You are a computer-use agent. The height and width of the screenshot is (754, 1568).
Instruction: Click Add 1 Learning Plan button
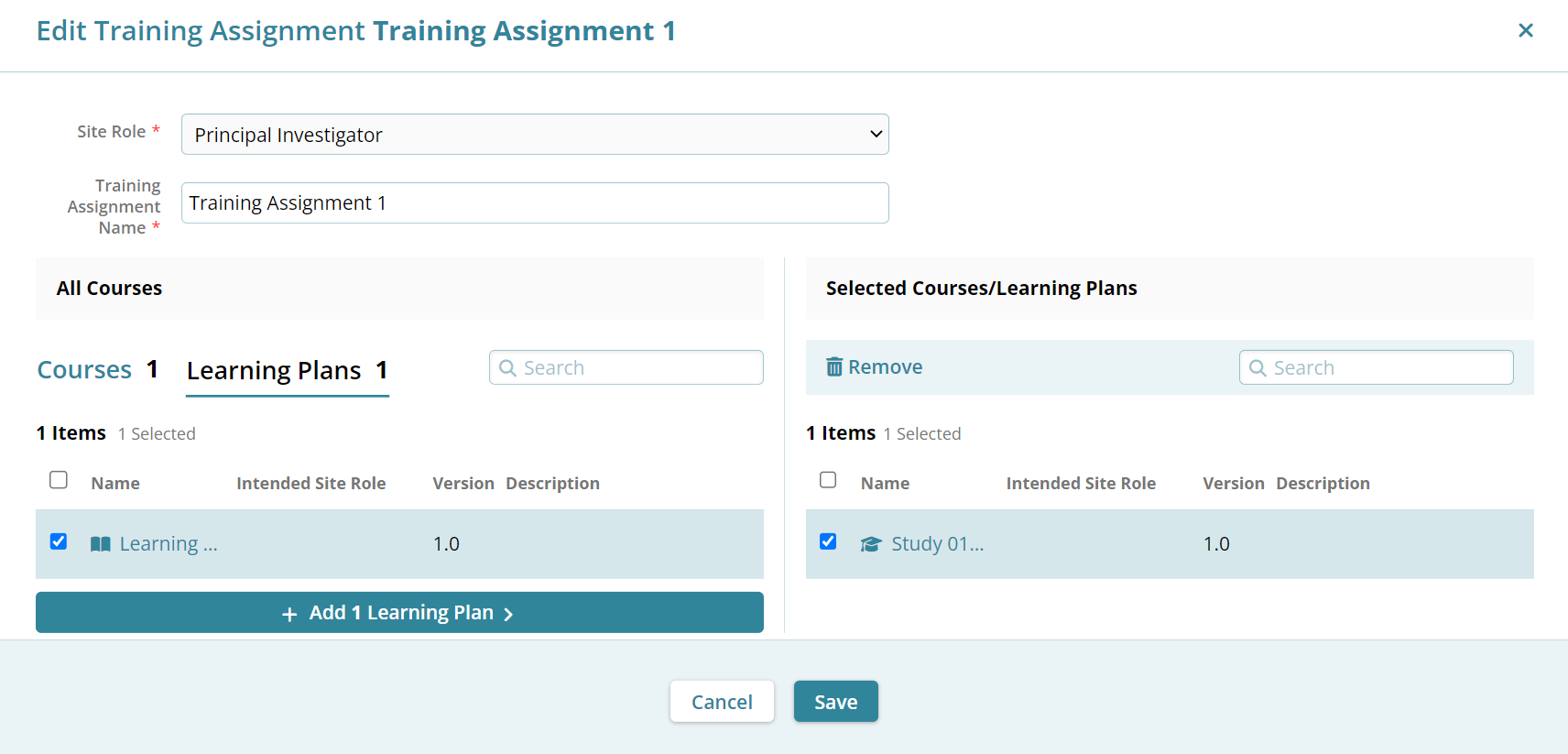click(399, 612)
